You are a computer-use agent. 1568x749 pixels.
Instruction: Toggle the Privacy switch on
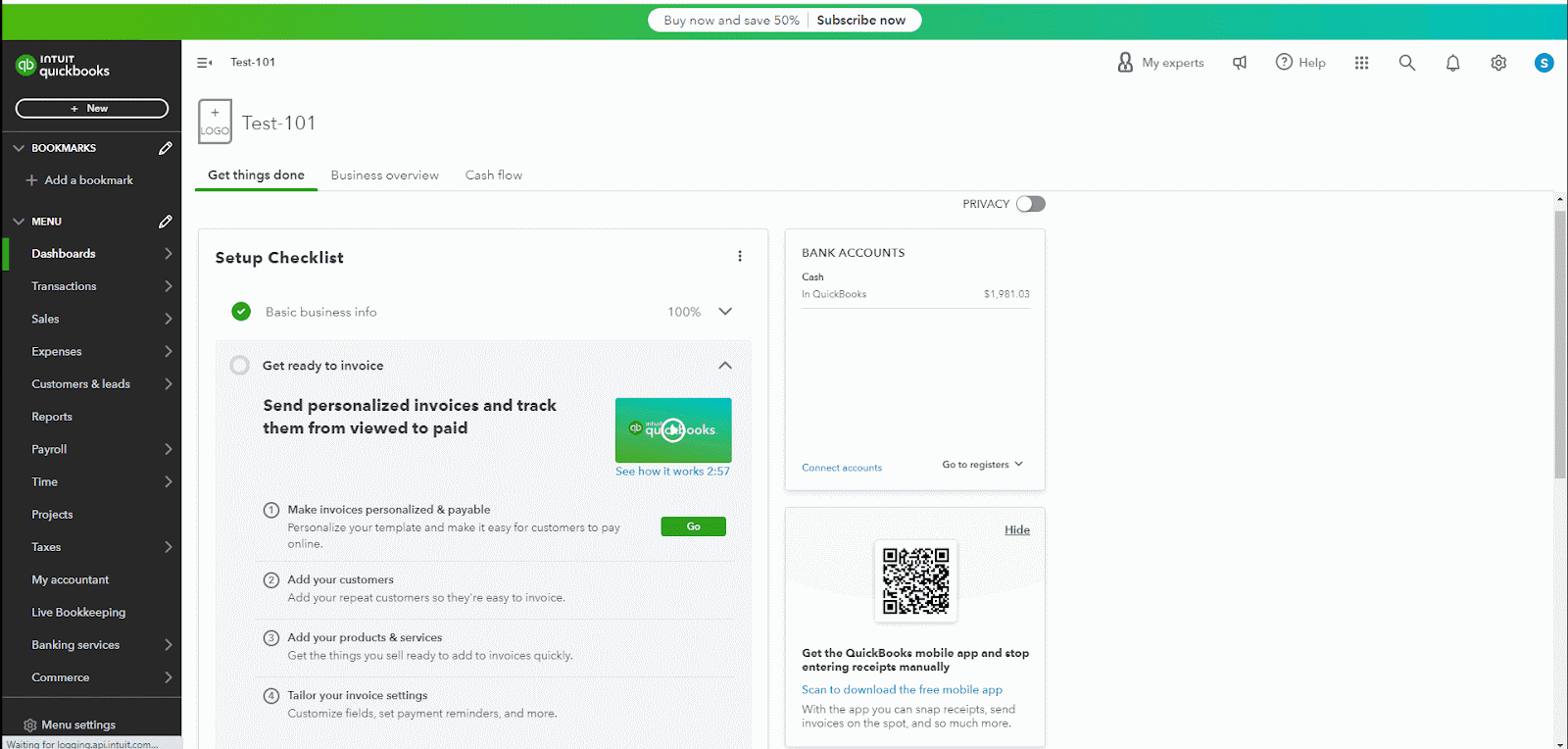click(x=1030, y=204)
